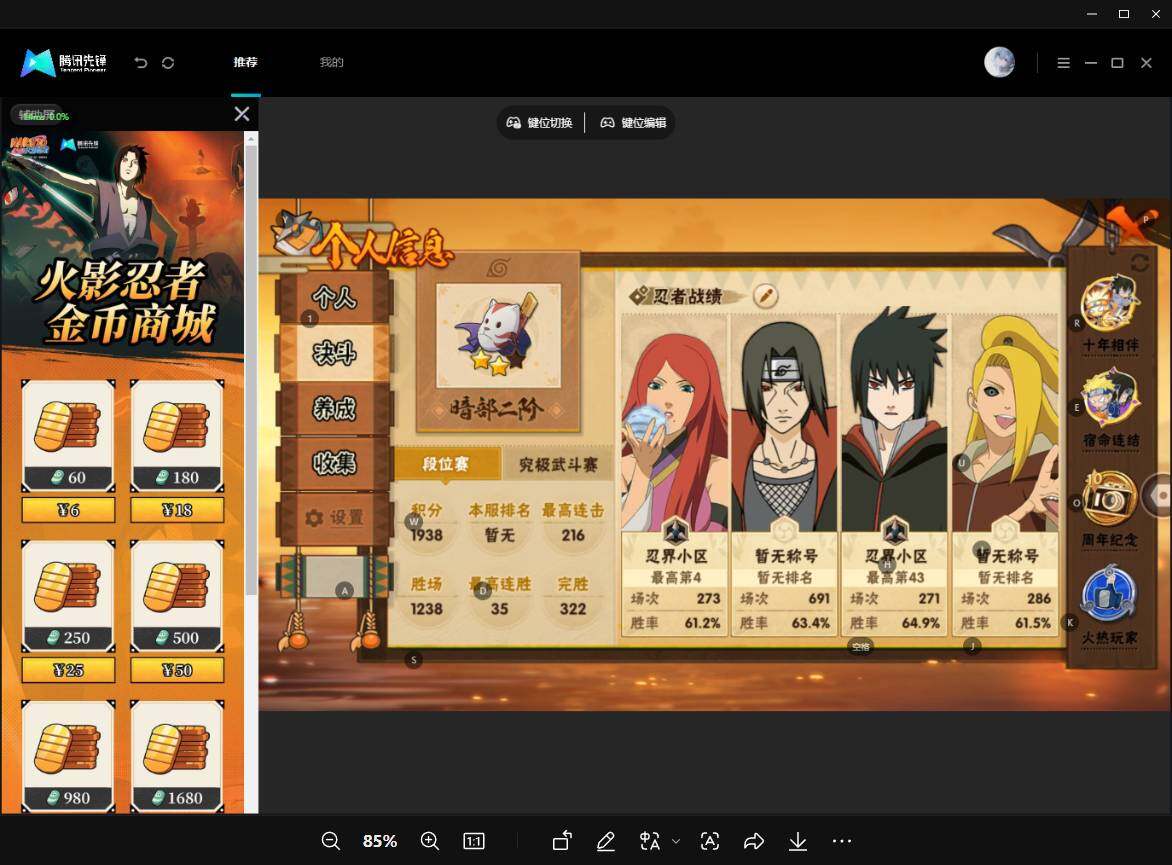Screen dimensions: 1172x865
Task: Set image to 1:1 actual size
Action: pos(474,841)
